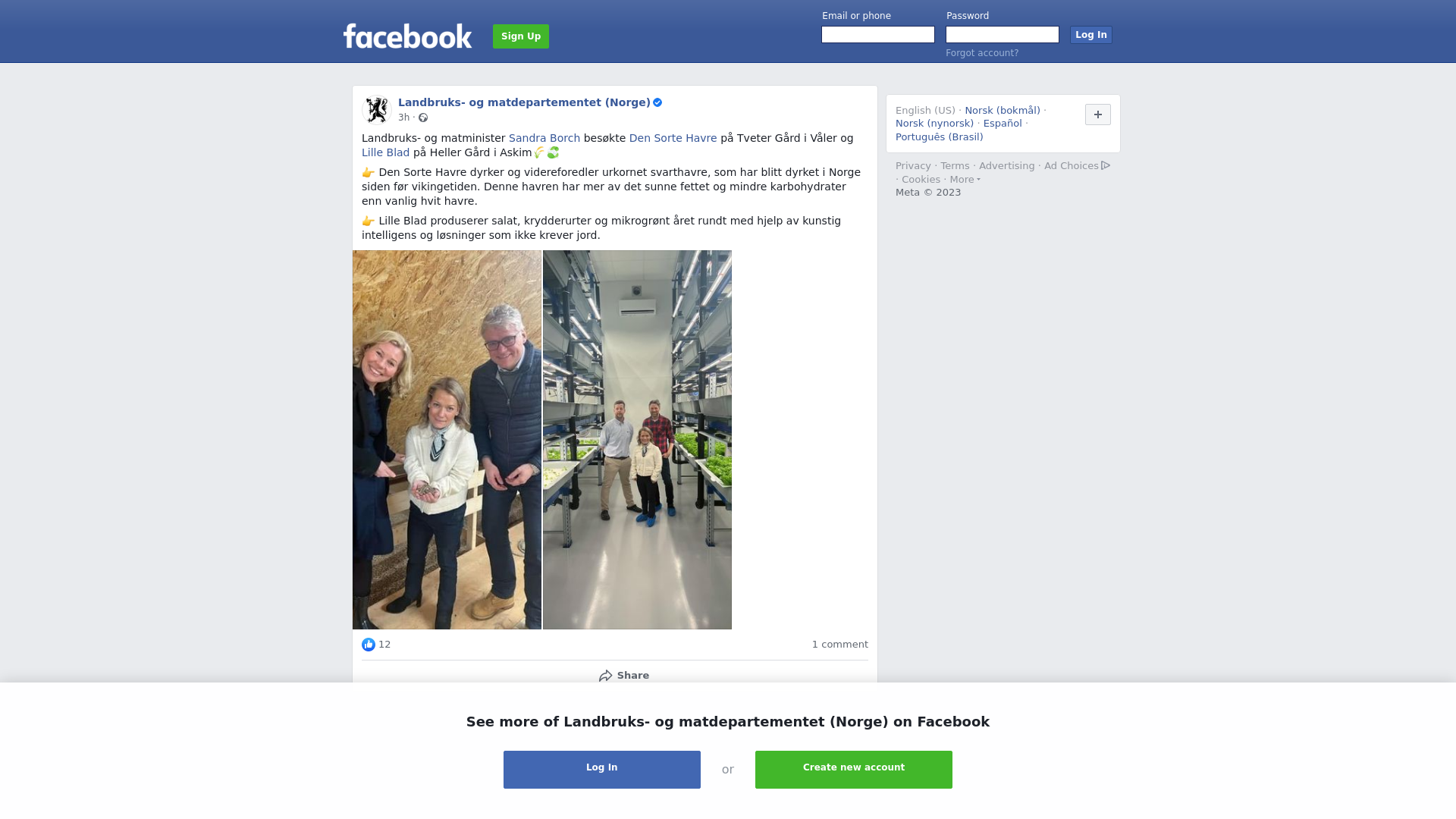Viewport: 1456px width, 819px height.
Task: Open the greenhouse vertical farm photo
Action: [x=637, y=440]
